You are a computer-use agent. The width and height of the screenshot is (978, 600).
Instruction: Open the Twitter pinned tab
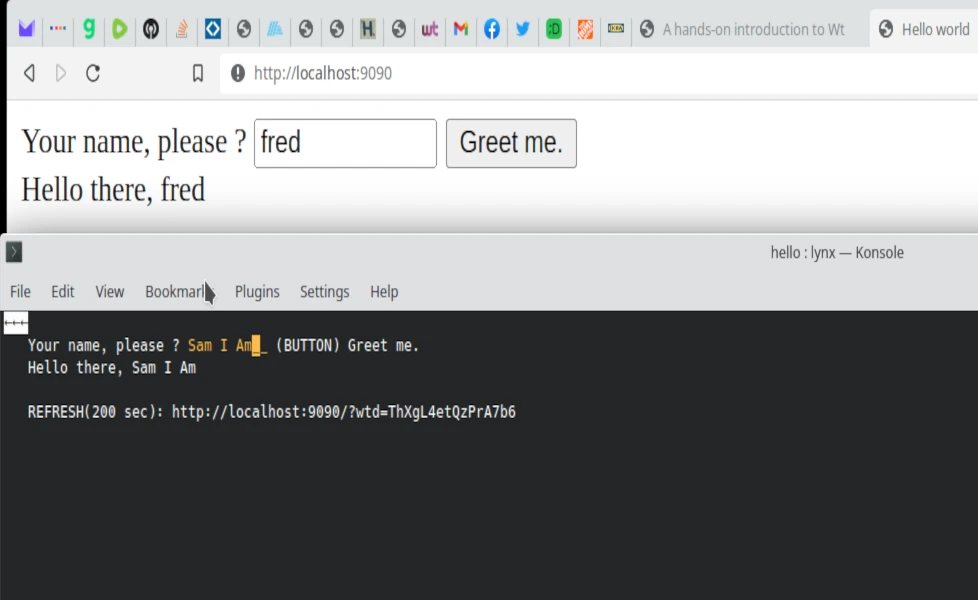click(x=523, y=29)
